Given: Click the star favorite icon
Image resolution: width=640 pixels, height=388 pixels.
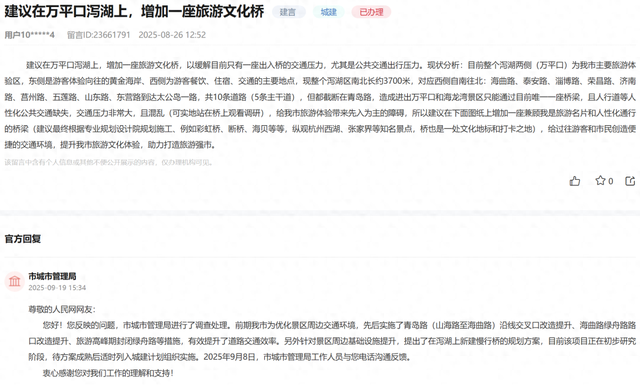Looking at the screenshot, I should coord(600,180).
